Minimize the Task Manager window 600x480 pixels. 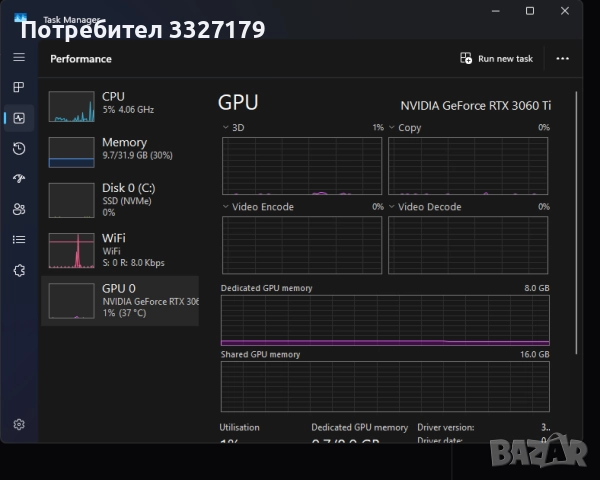[x=496, y=11]
